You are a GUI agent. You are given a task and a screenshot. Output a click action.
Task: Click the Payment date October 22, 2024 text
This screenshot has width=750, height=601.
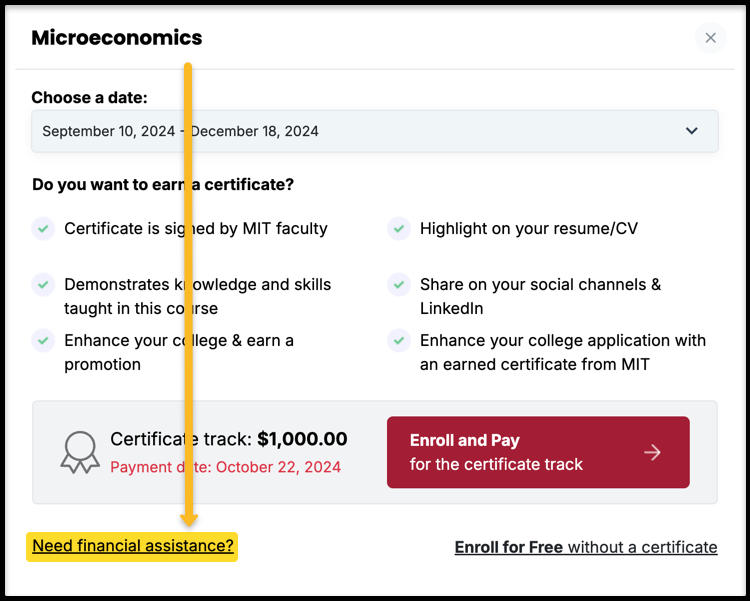(225, 467)
